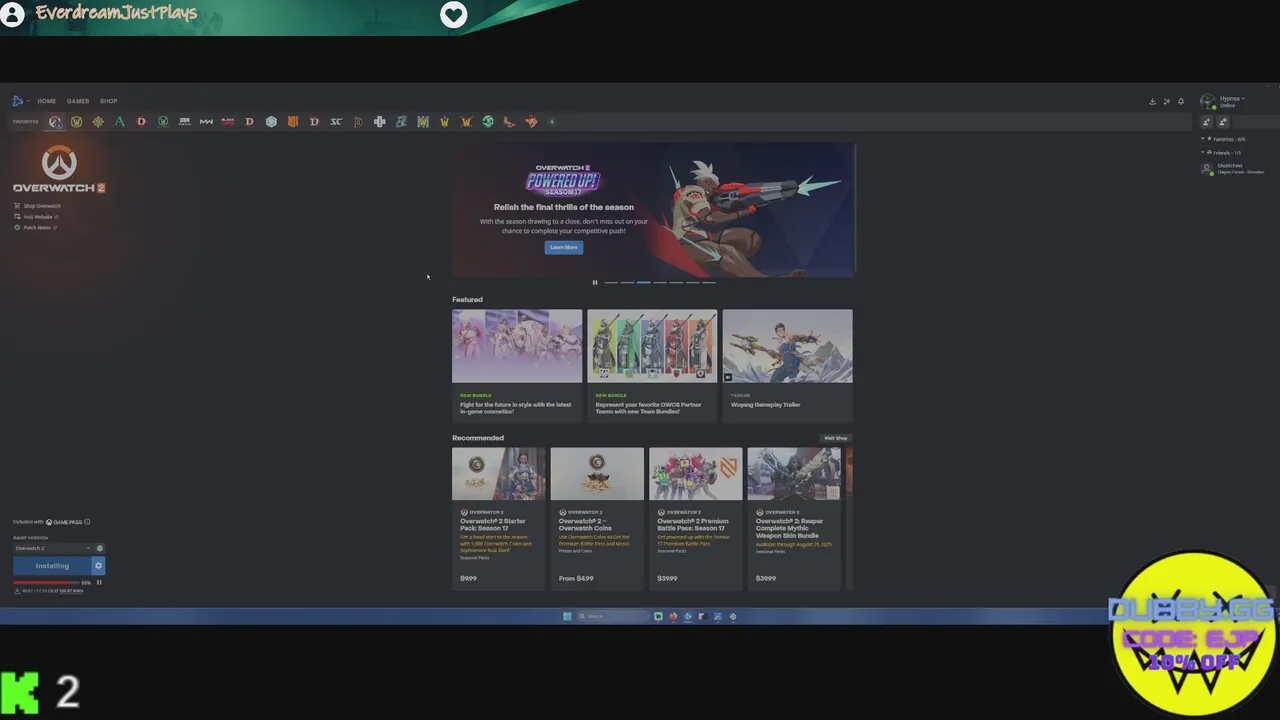Click the Learn More banner button
Image resolution: width=1280 pixels, height=720 pixels.
click(x=564, y=247)
